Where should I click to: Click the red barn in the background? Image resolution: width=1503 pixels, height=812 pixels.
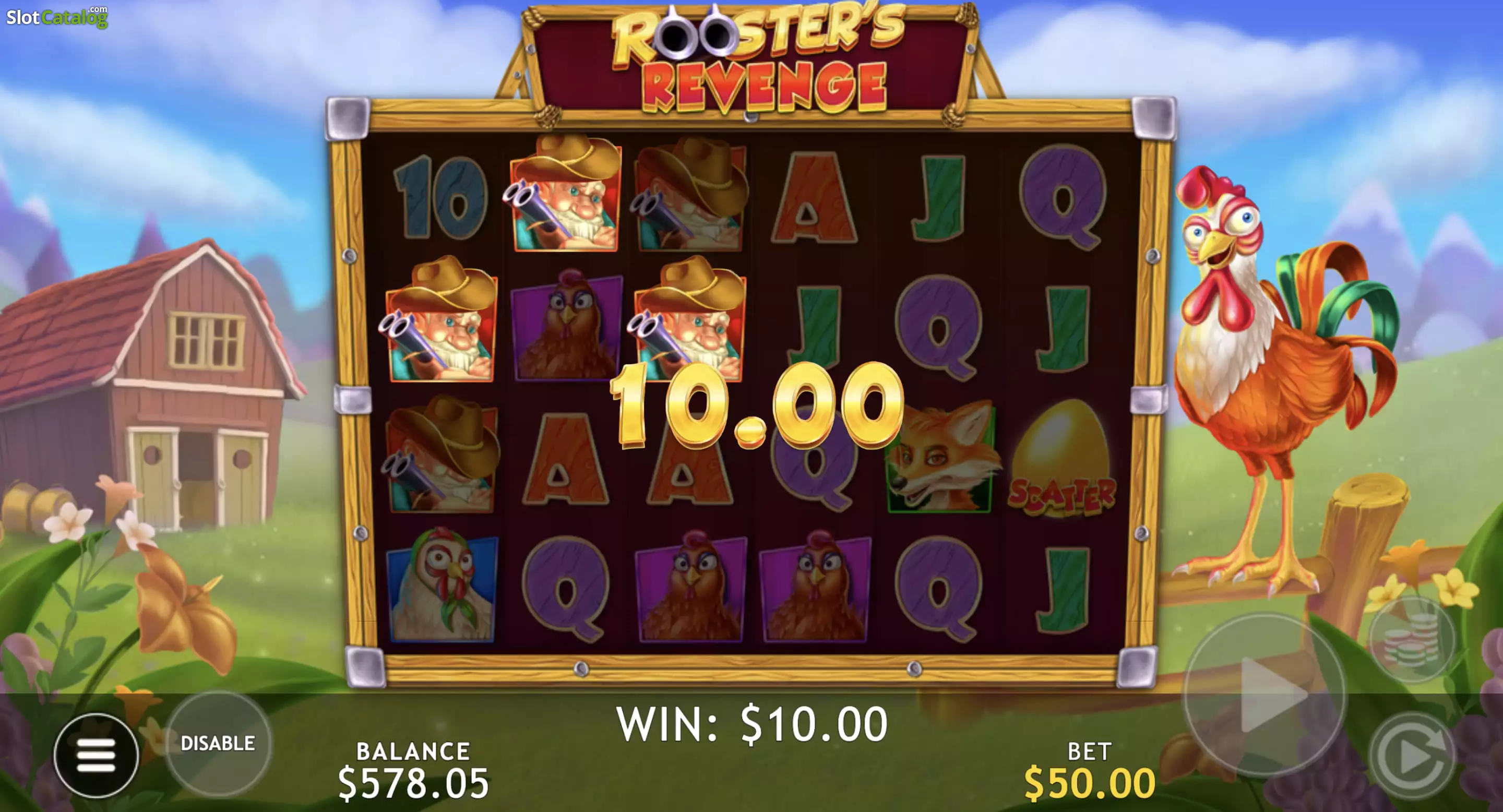coord(146,385)
